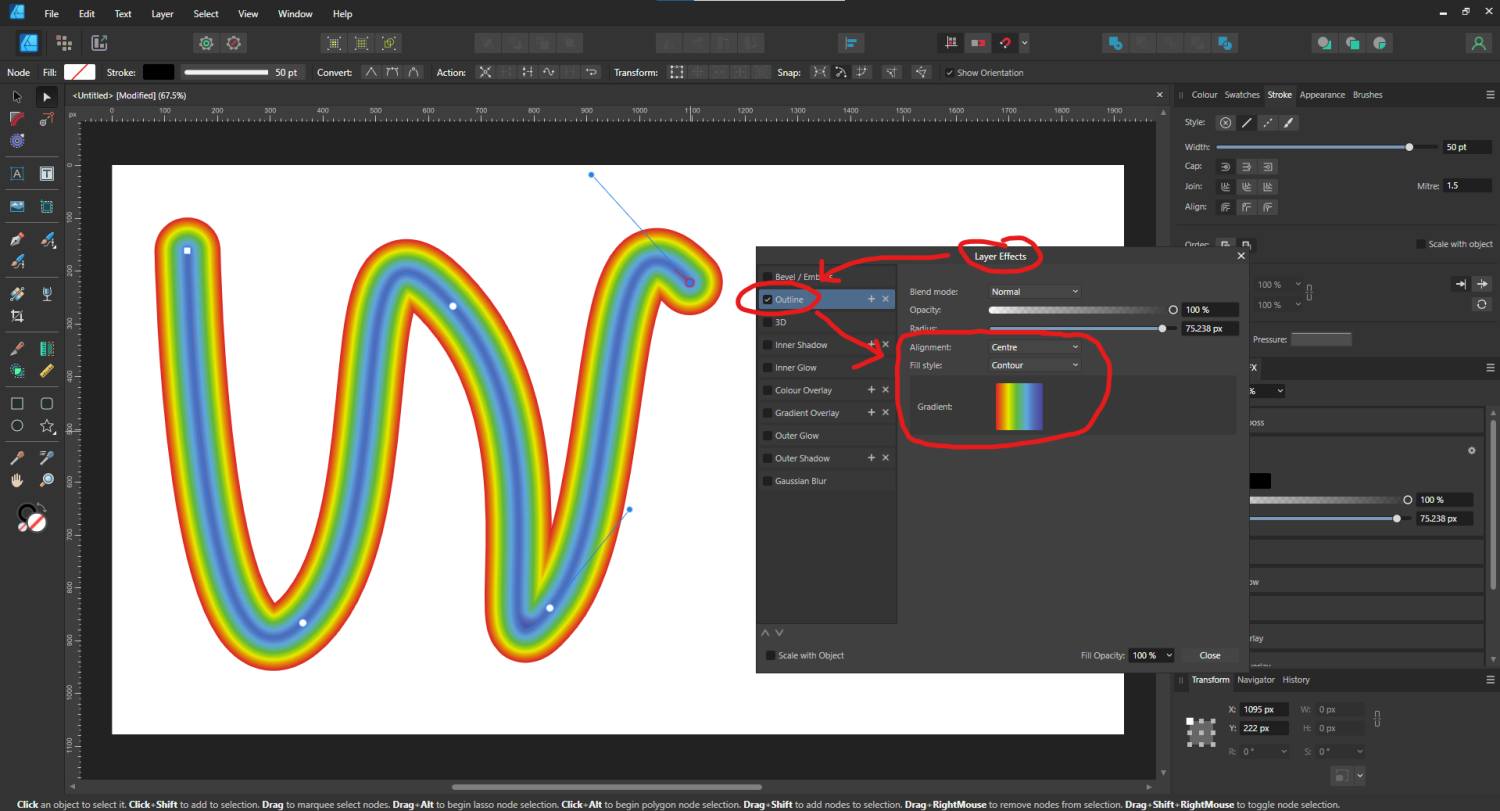Screen dimensions: 1500x811
Task: Pick the Artistic Text tool
Action: tap(17, 174)
